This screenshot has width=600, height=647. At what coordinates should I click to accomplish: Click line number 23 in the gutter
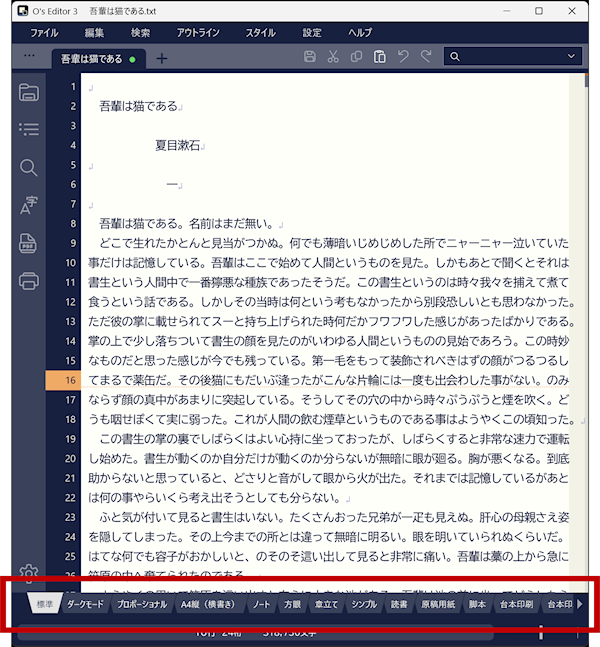(x=71, y=517)
